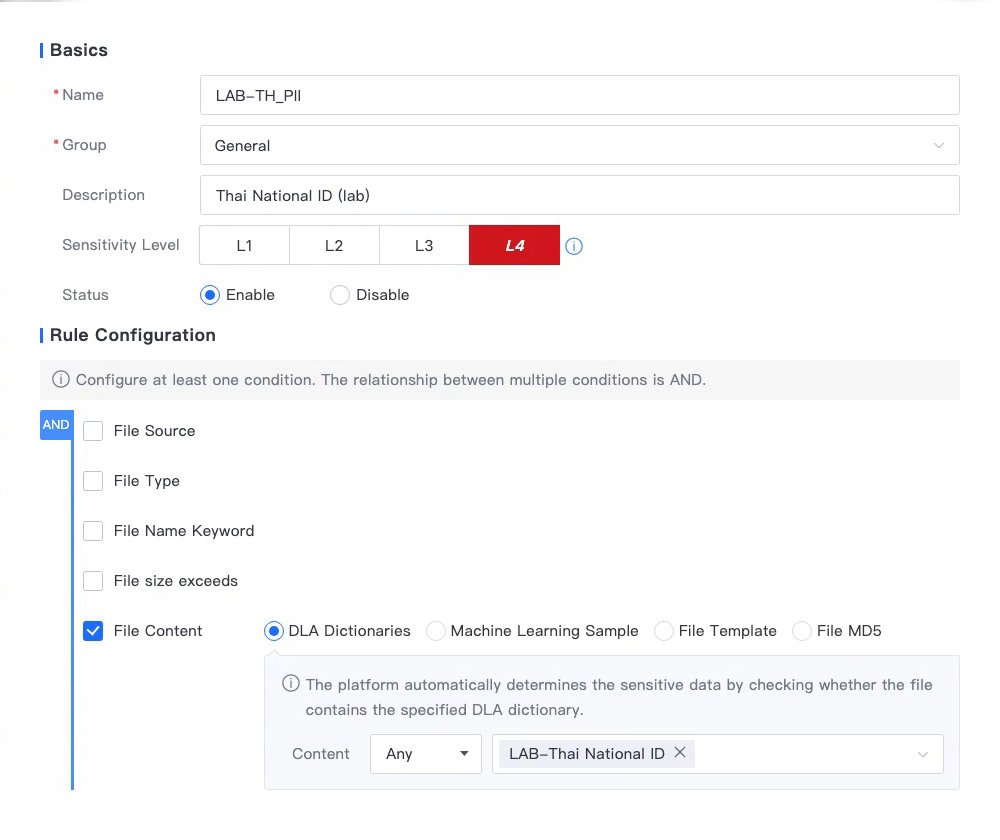Screen dimensions: 1000x840
Task: Check the File Source condition
Action: [x=93, y=431]
